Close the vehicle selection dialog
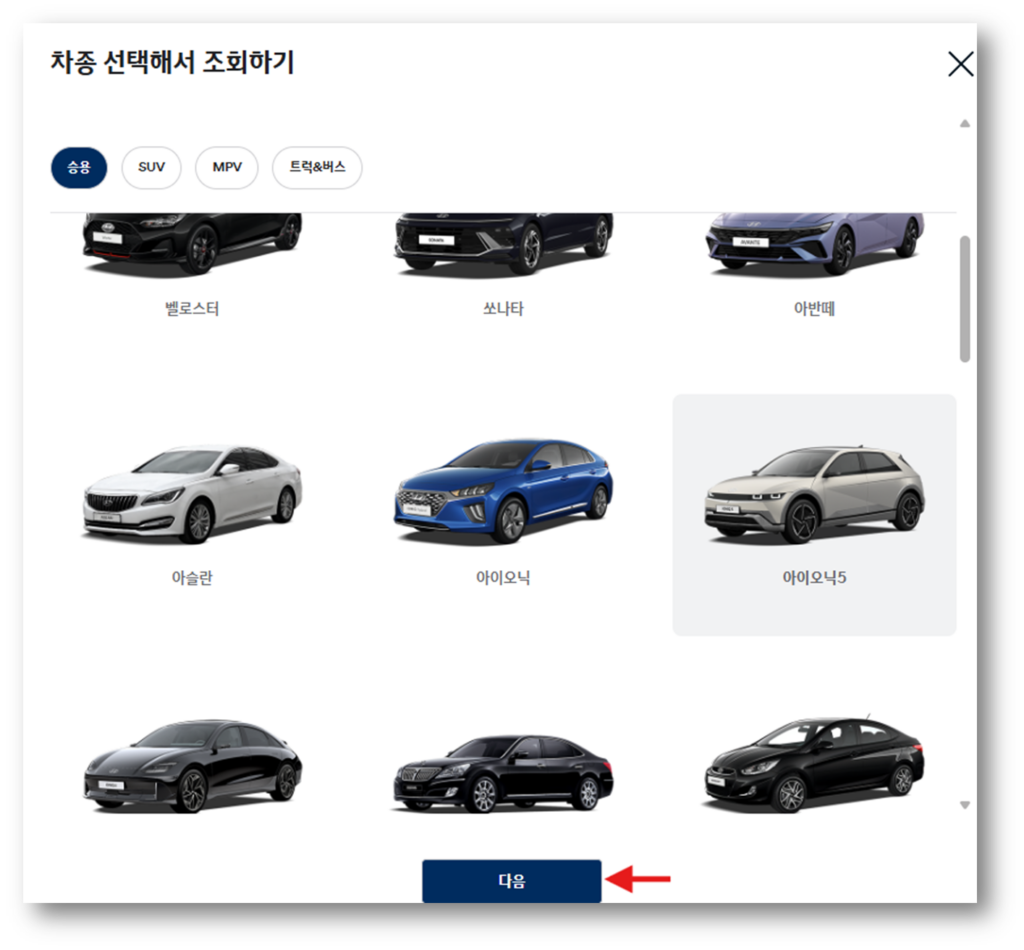 click(959, 64)
